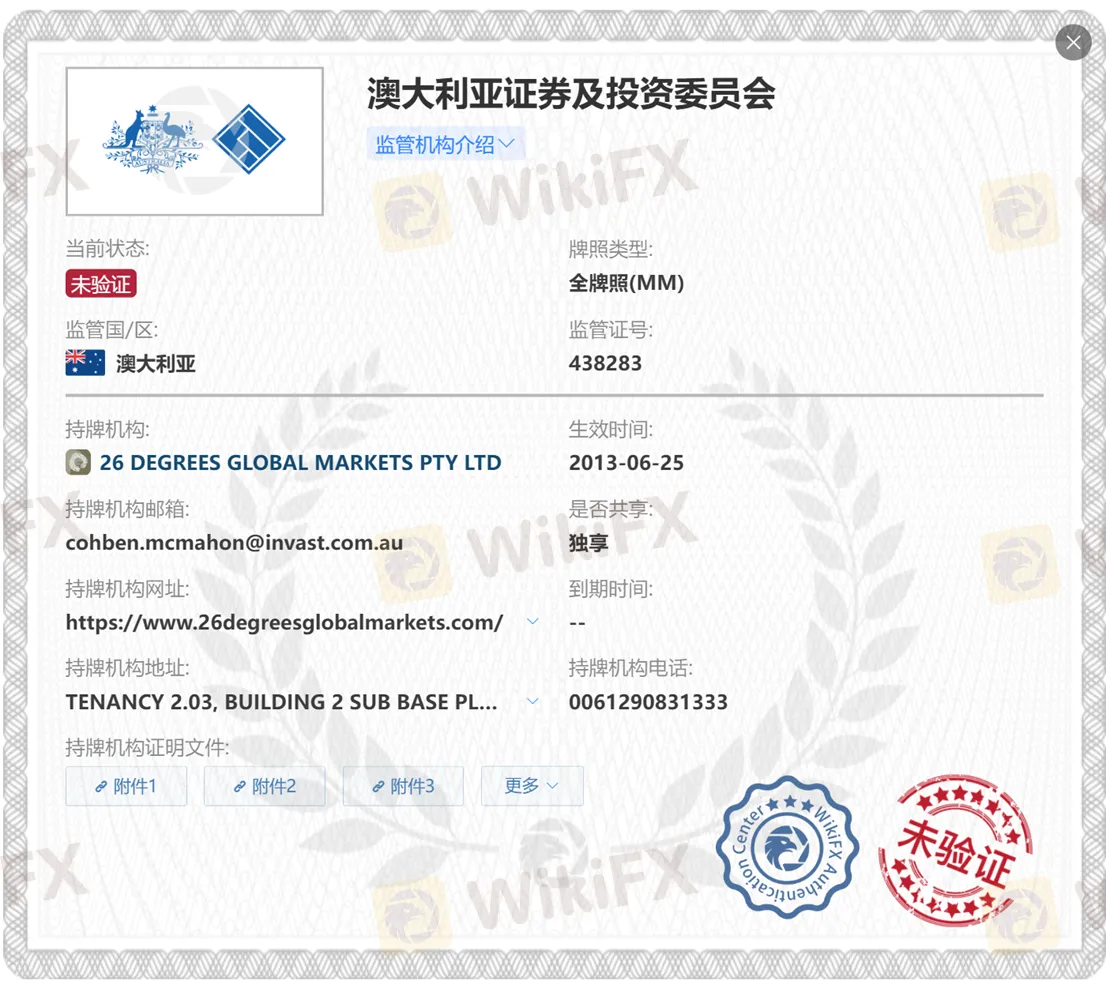Image resolution: width=1106 pixels, height=985 pixels.
Task: Open attachment 附件1
Action: (126, 786)
